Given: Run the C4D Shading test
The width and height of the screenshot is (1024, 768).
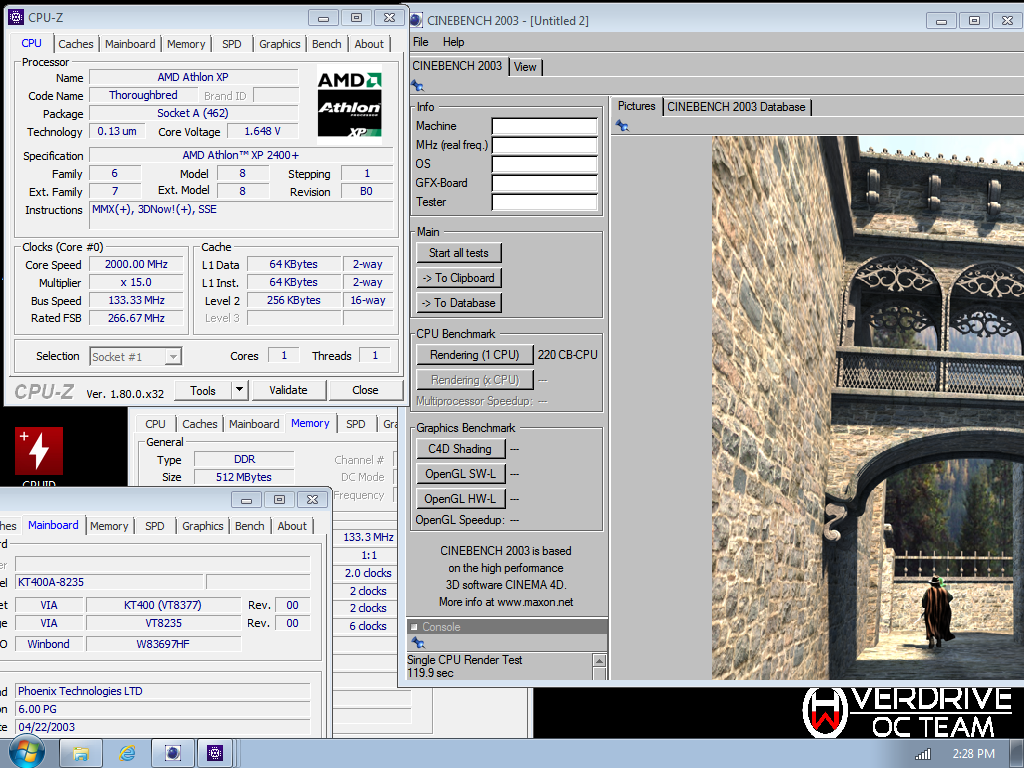Looking at the screenshot, I should point(460,449).
